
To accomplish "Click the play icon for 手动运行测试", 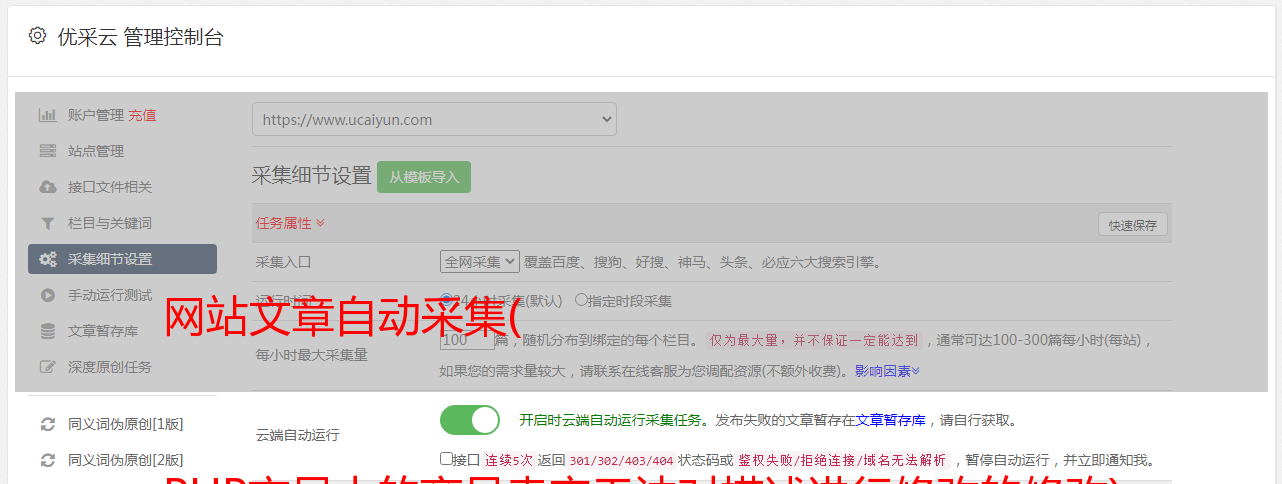I will point(47,295).
